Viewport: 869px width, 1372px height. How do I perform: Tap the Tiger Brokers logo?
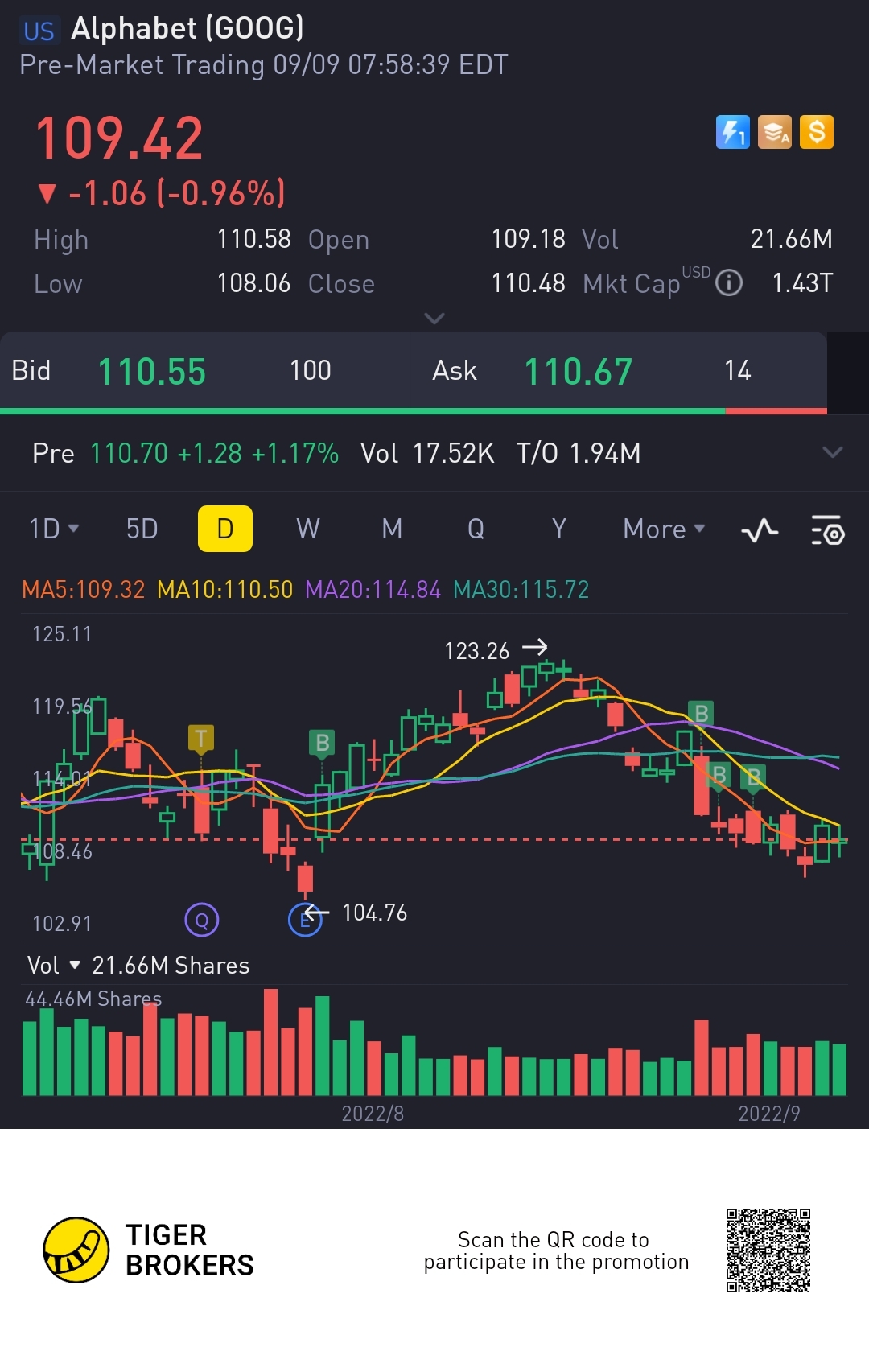pos(148,1250)
